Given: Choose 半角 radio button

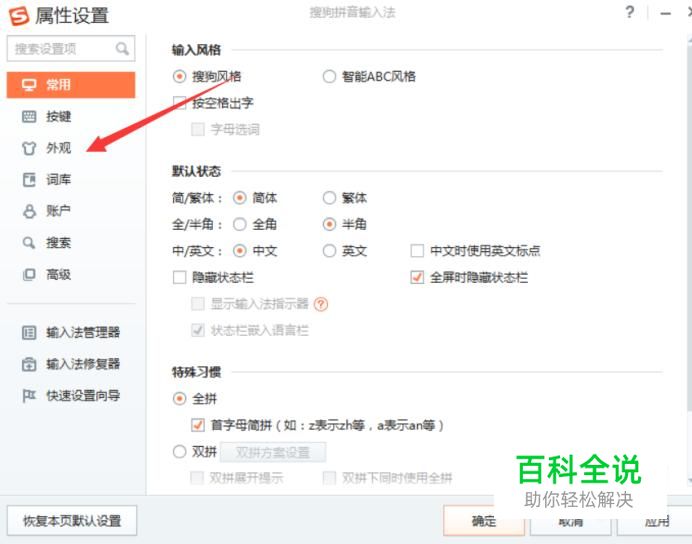Looking at the screenshot, I should 329,224.
